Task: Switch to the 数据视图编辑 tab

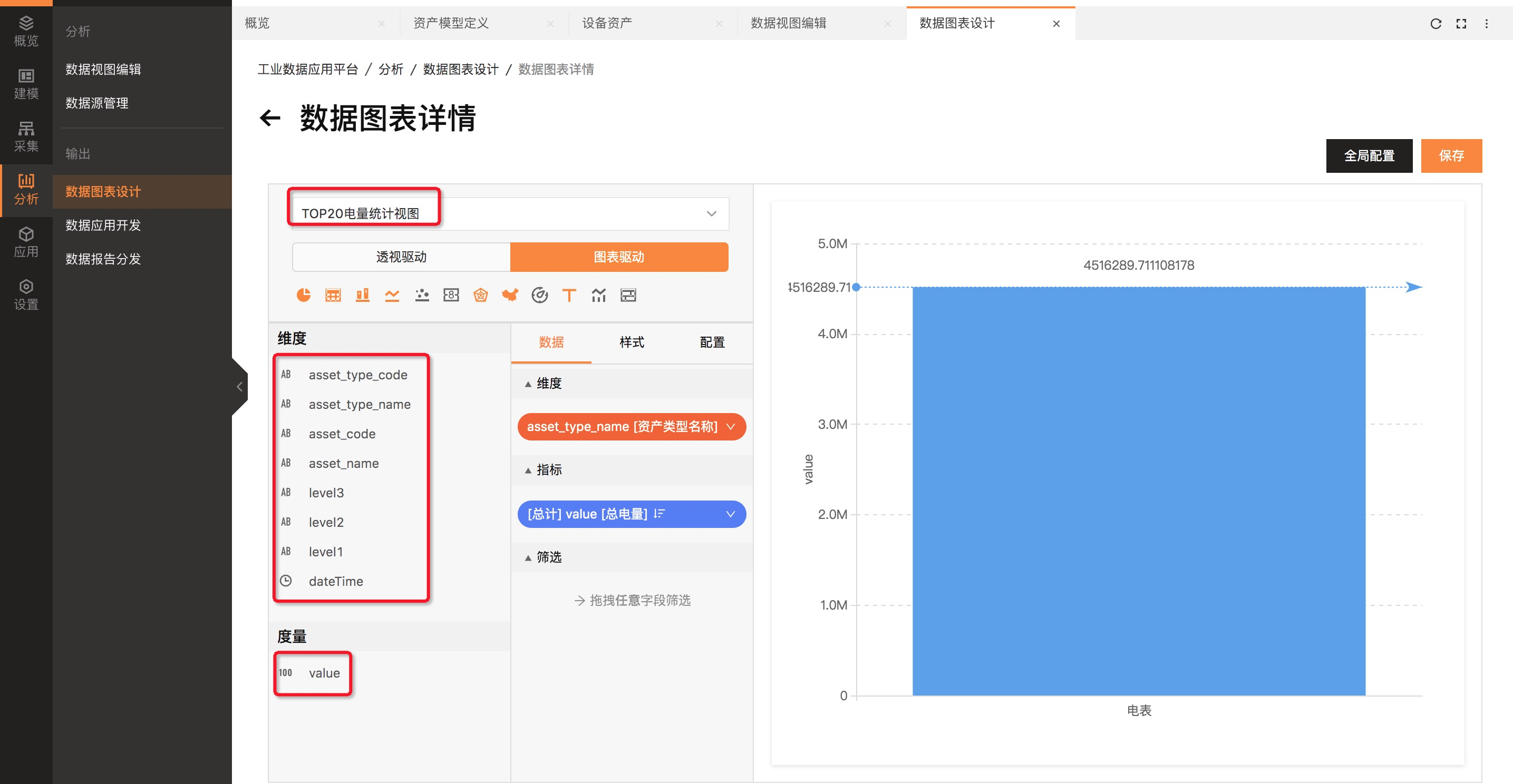Action: (788, 24)
